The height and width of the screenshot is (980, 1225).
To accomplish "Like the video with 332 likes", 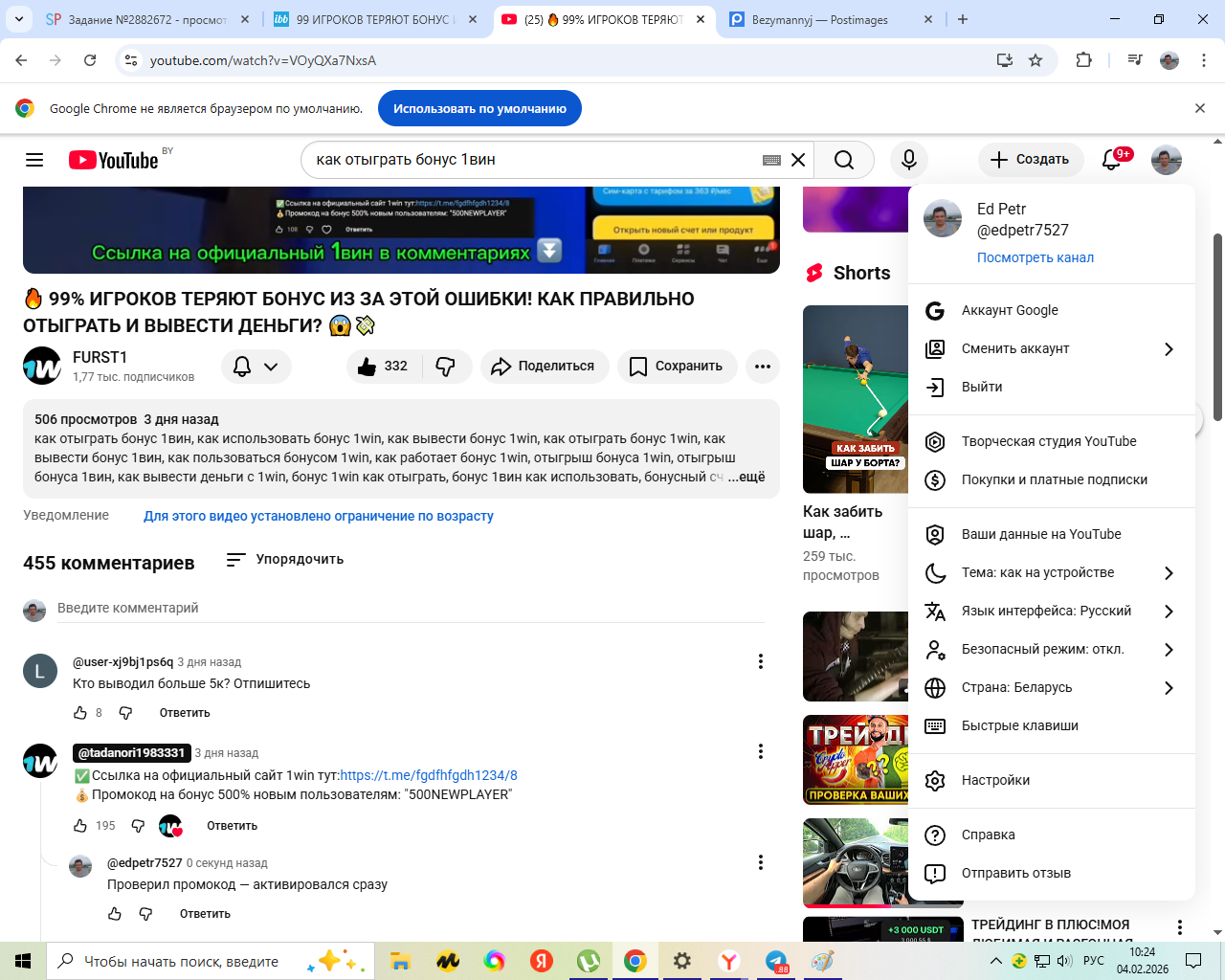I will [384, 367].
